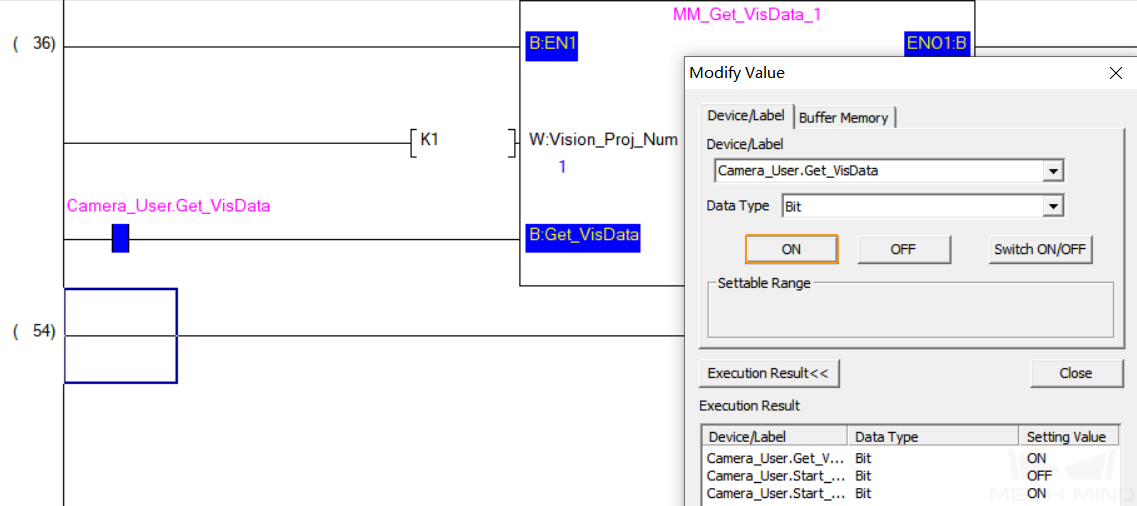Click the empty ladder cursor cell at rung 54
This screenshot has height=506, width=1137.
point(120,336)
